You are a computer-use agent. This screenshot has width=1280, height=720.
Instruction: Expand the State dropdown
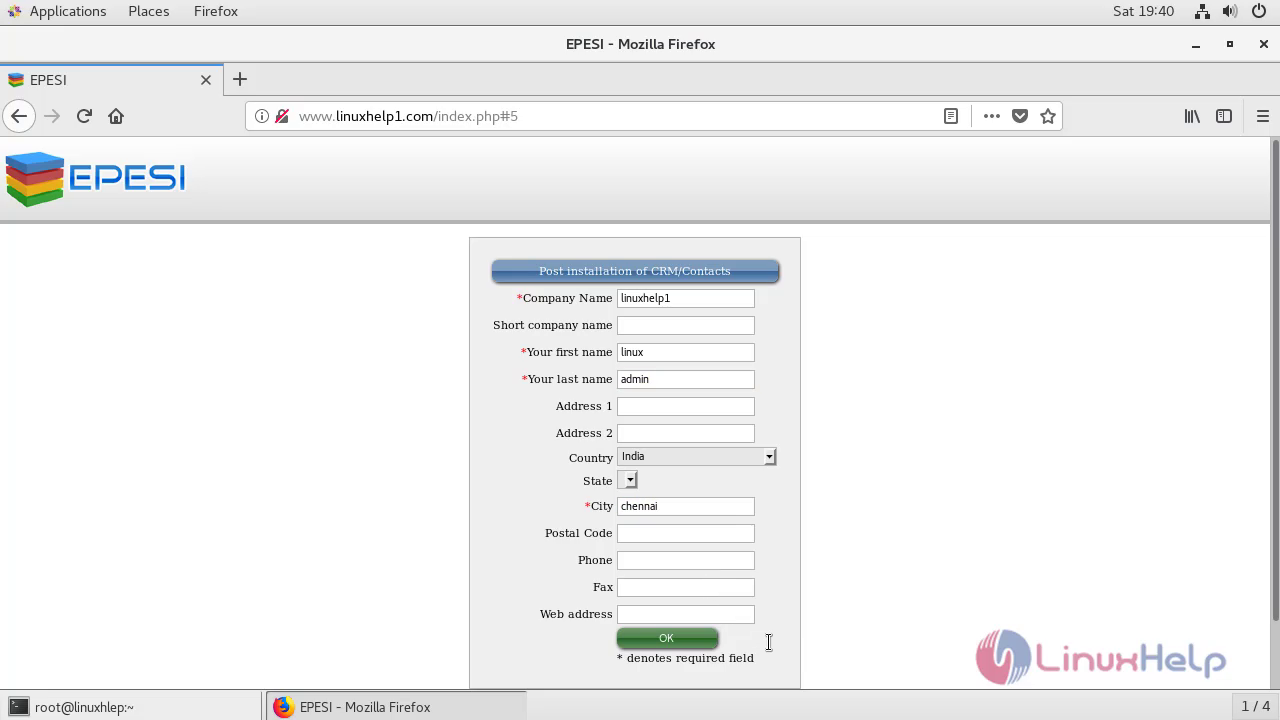627,481
